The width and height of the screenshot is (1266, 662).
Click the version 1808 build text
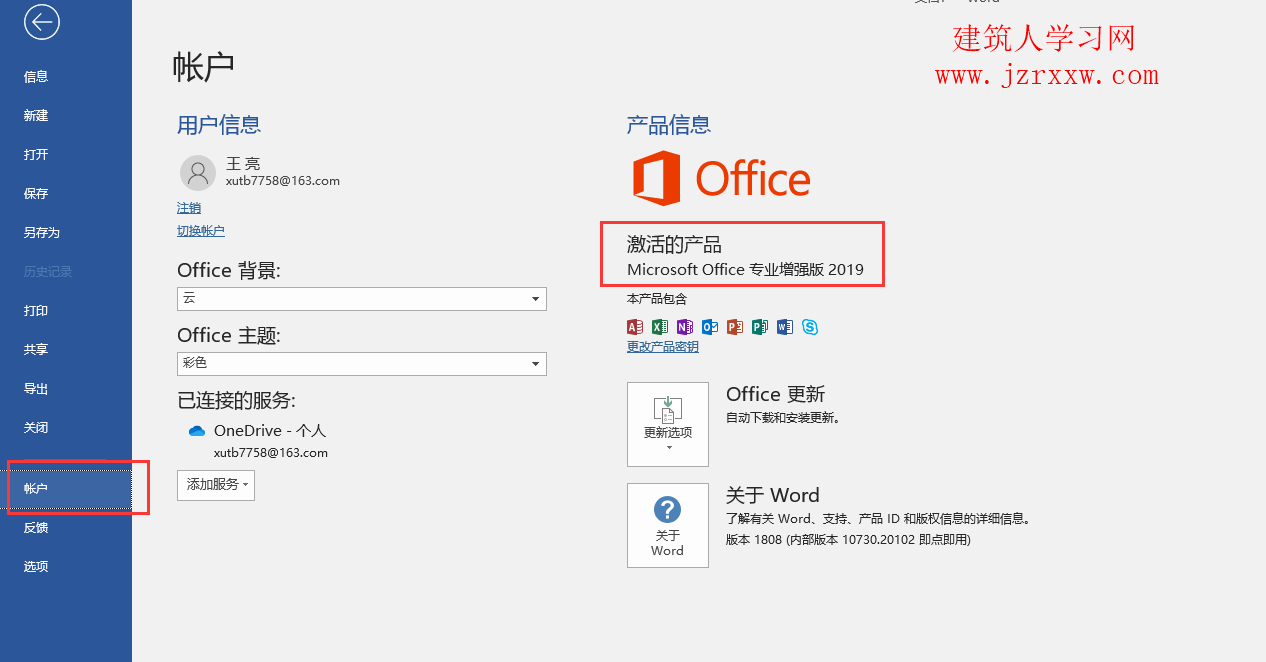click(848, 540)
